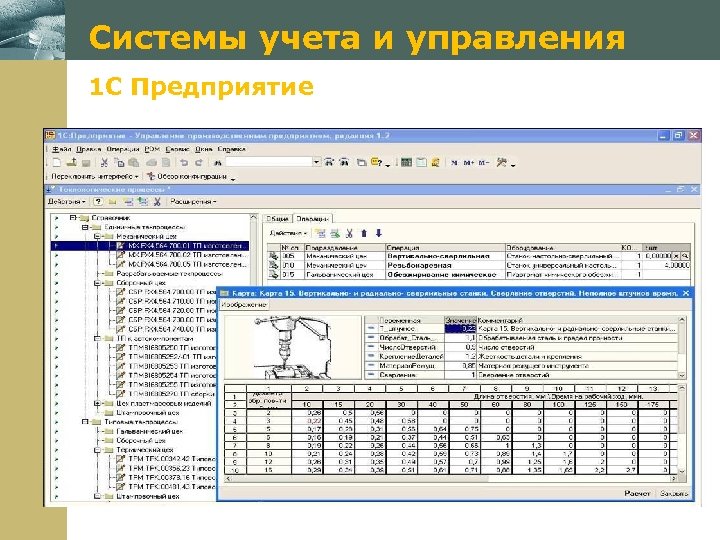This screenshot has height=540, width=720.
Task: Click the main toolbar search input field
Action: click(x=269, y=162)
